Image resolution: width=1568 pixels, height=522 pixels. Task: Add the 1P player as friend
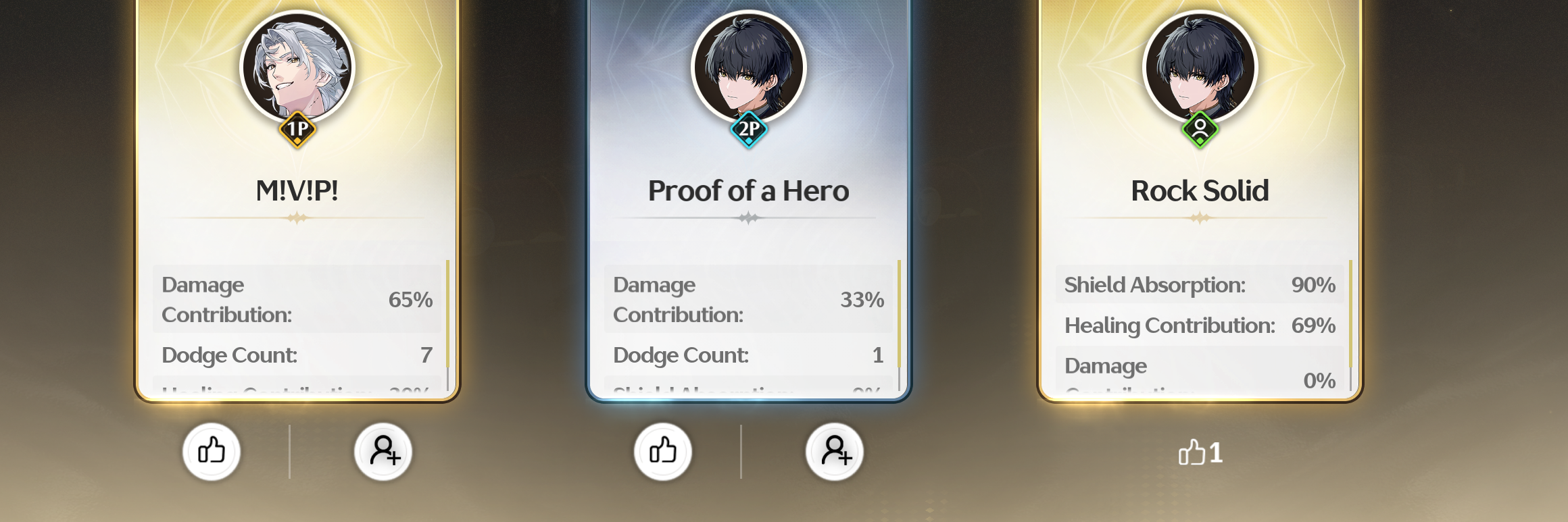[383, 451]
